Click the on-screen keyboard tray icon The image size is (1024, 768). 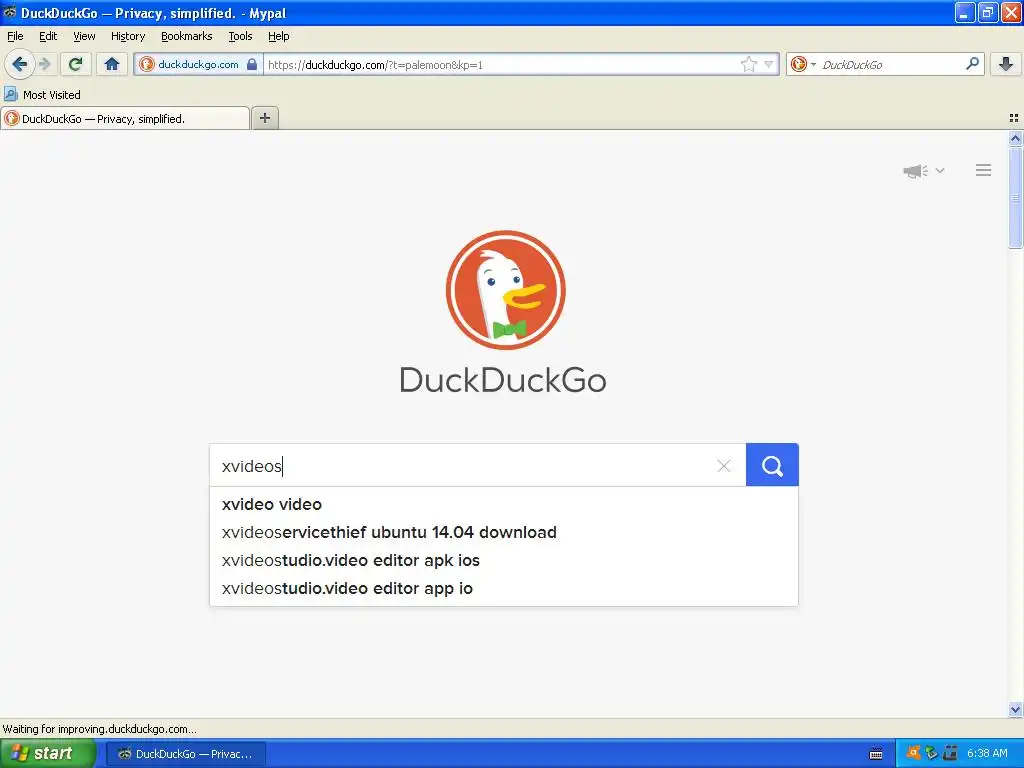pyautogui.click(x=876, y=754)
